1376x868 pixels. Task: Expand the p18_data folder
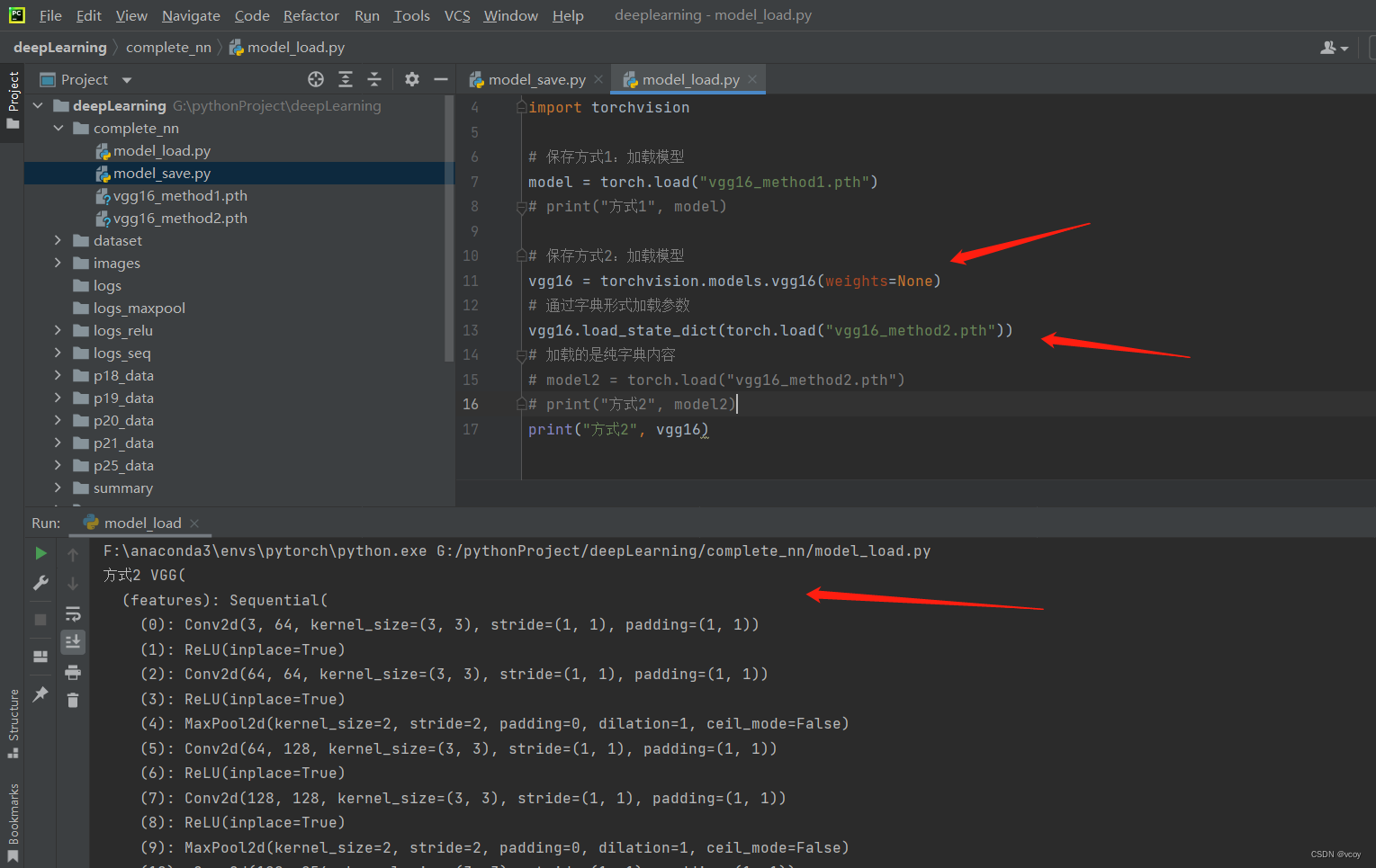click(58, 375)
